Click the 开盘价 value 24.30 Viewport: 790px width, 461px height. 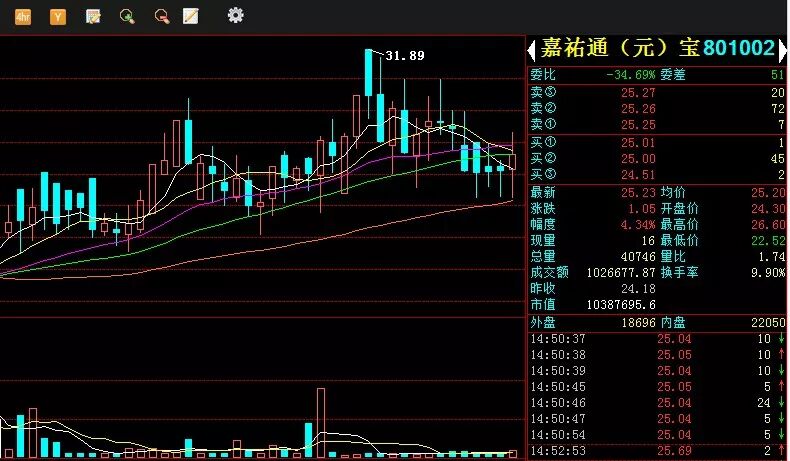(x=768, y=209)
